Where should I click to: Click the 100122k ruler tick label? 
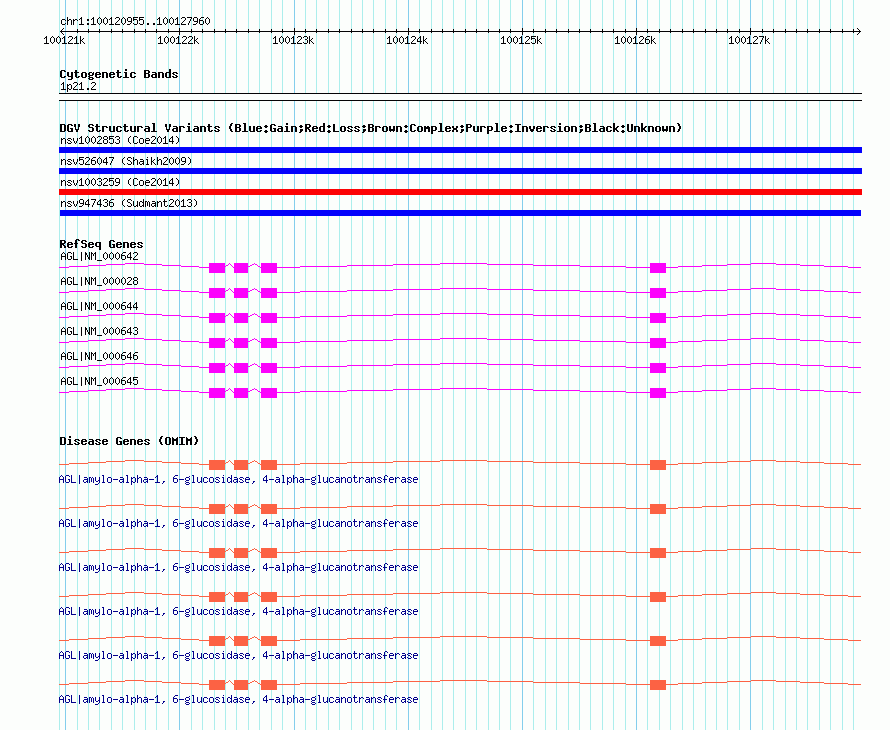[x=178, y=40]
